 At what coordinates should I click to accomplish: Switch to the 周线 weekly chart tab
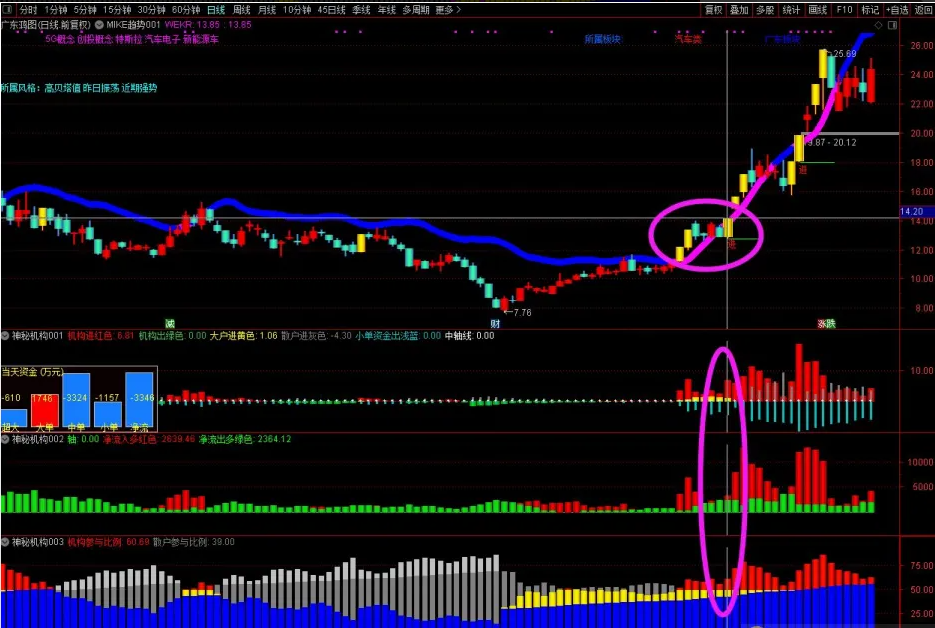pyautogui.click(x=241, y=9)
